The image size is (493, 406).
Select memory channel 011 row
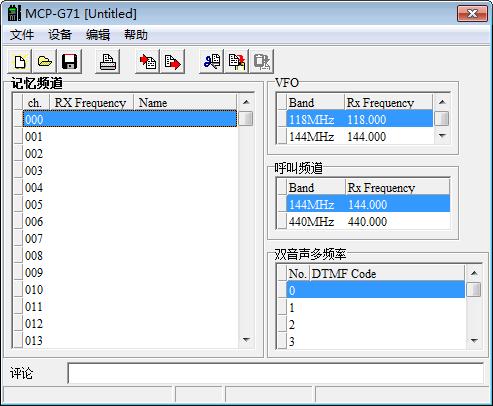click(130, 306)
